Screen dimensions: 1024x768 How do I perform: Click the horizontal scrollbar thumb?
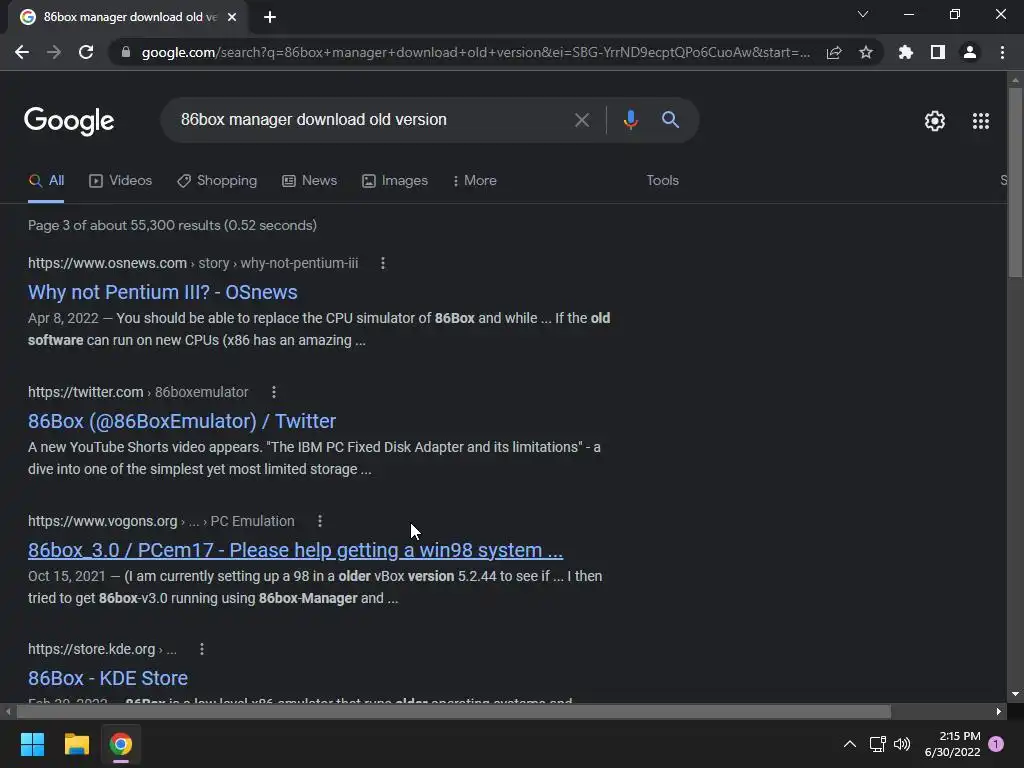[x=453, y=711]
